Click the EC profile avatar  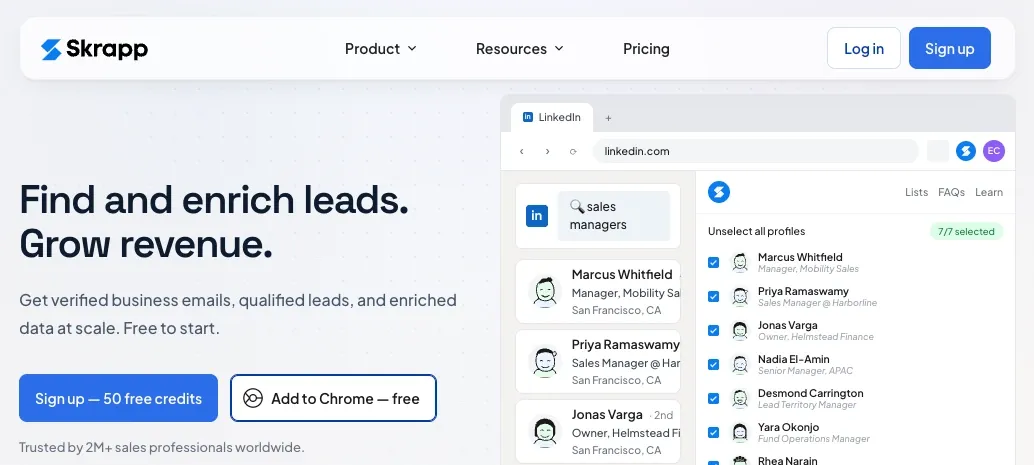tap(994, 151)
